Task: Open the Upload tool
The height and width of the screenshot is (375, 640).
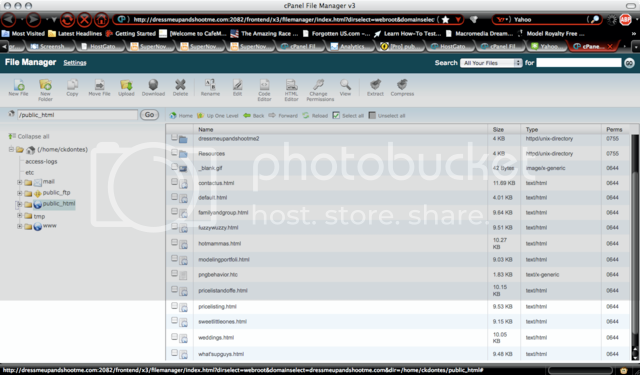Action: coord(126,87)
